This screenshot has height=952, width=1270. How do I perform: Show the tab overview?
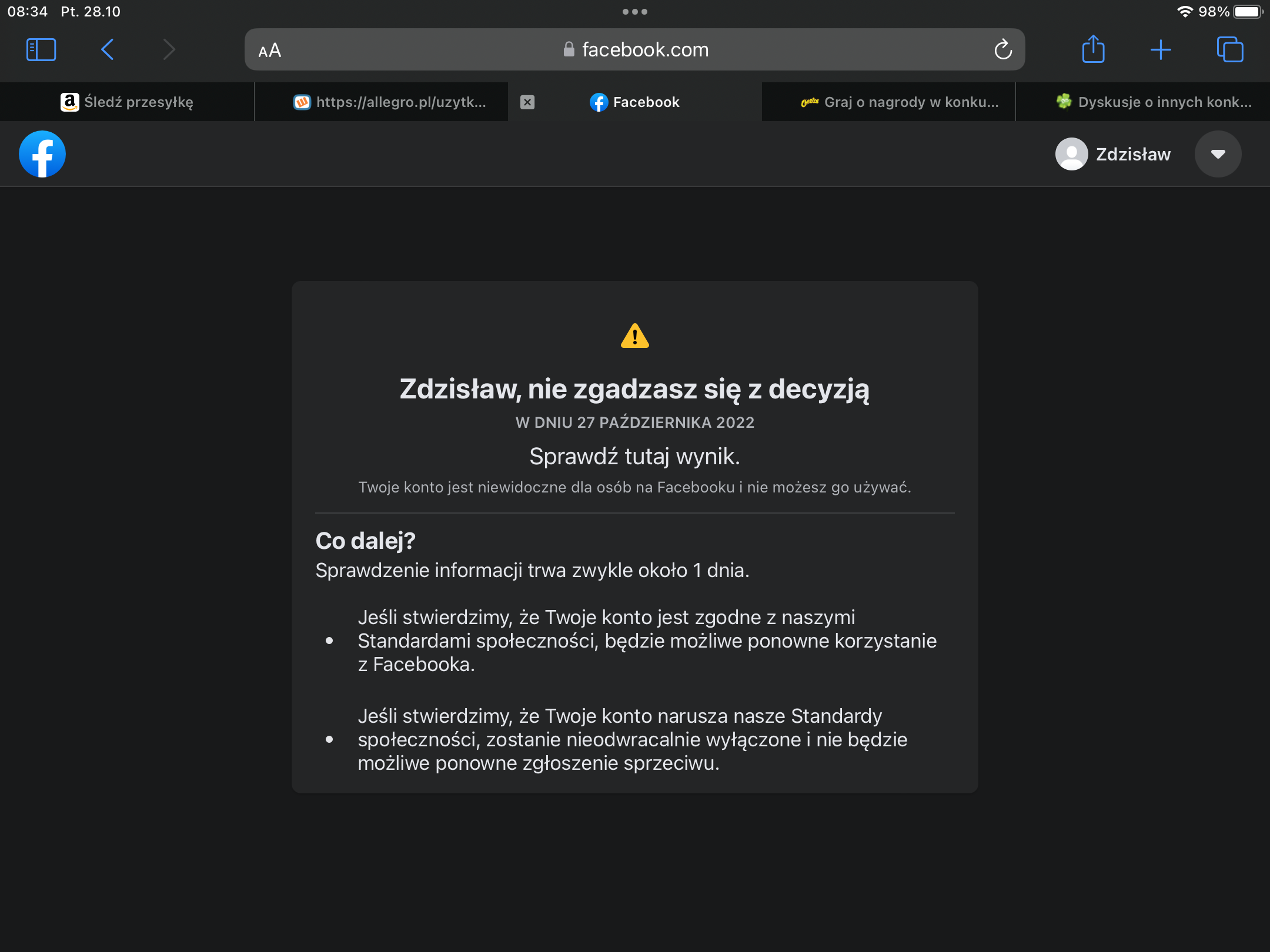coord(1229,50)
